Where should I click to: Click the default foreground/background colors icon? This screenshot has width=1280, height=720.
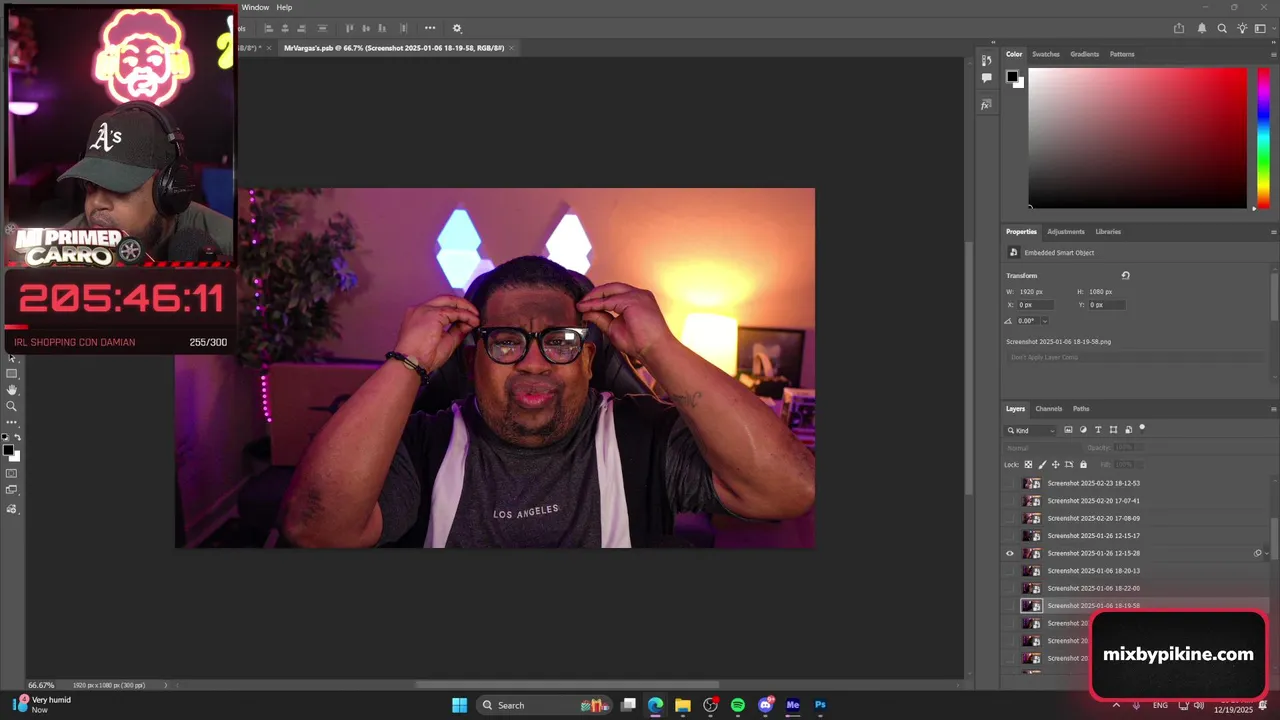[5, 437]
